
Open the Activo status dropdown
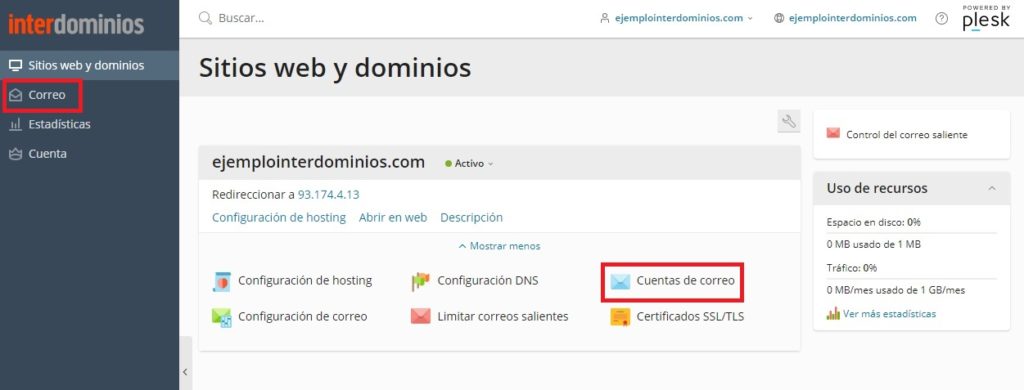[469, 163]
